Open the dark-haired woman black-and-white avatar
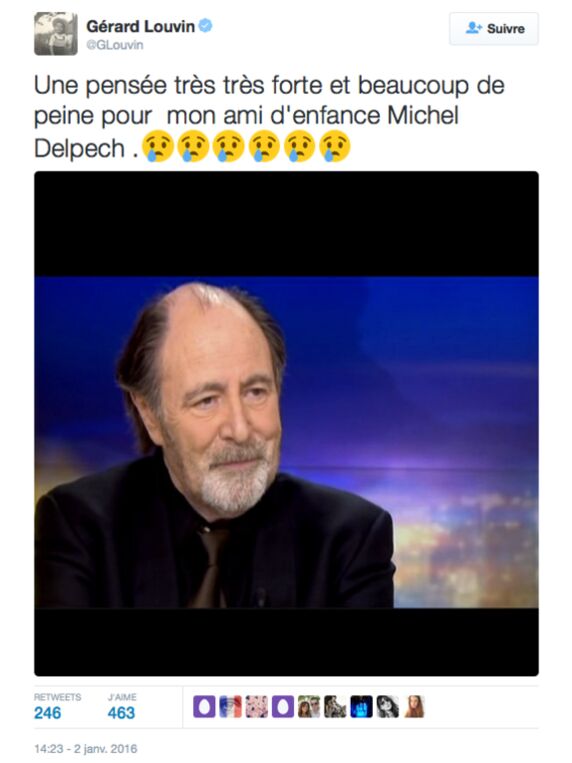Screen dimensions: 572x763 click(388, 707)
